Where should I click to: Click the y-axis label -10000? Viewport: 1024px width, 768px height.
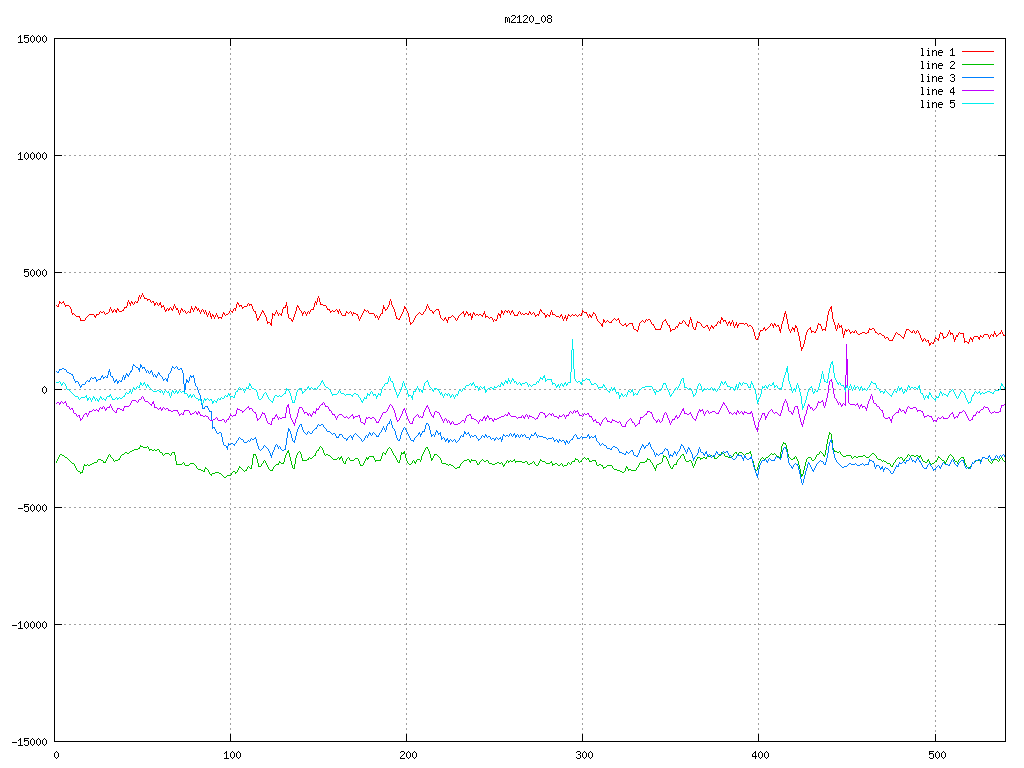29,625
